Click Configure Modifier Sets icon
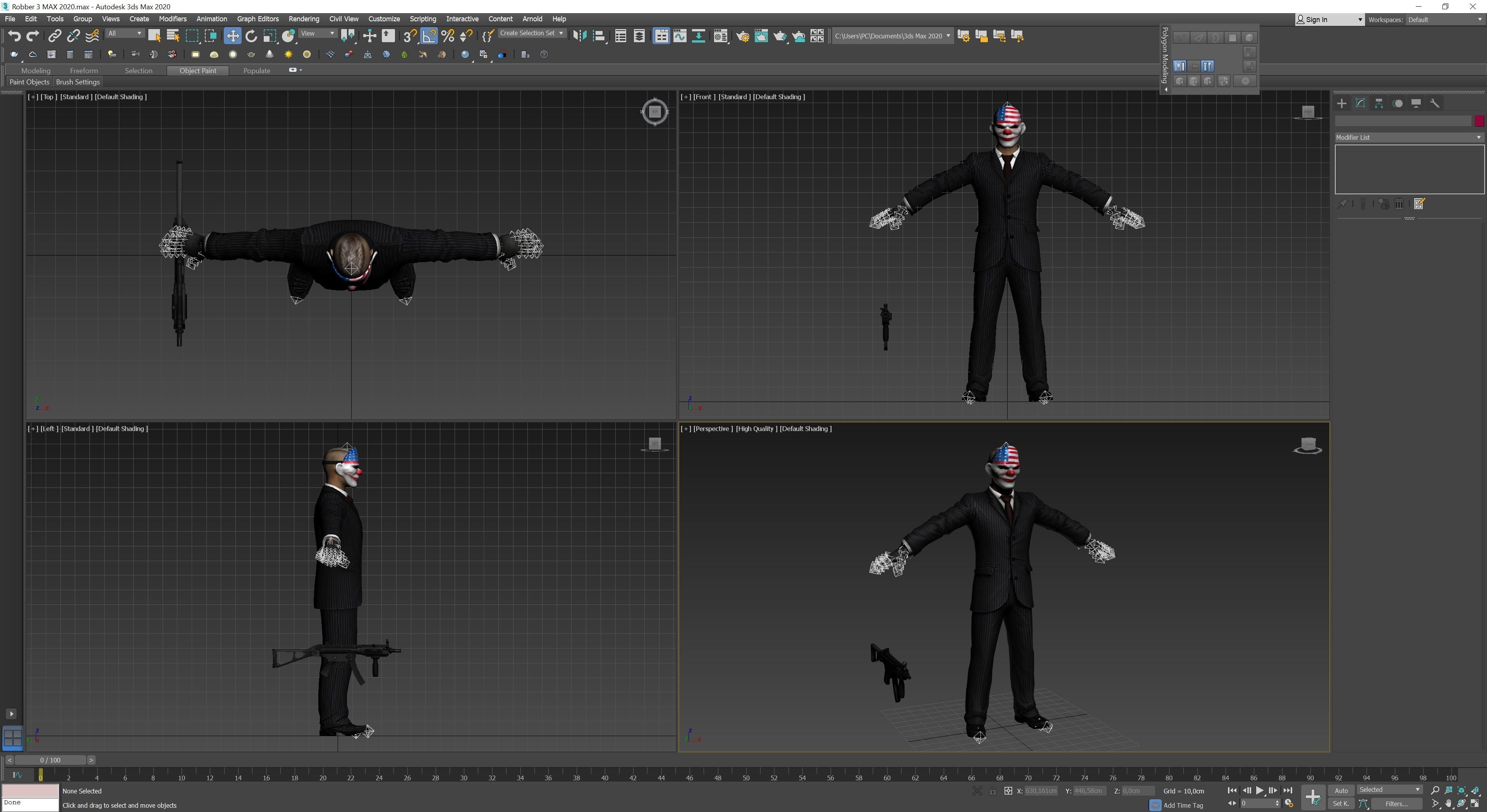The height and width of the screenshot is (812, 1487). [1420, 204]
